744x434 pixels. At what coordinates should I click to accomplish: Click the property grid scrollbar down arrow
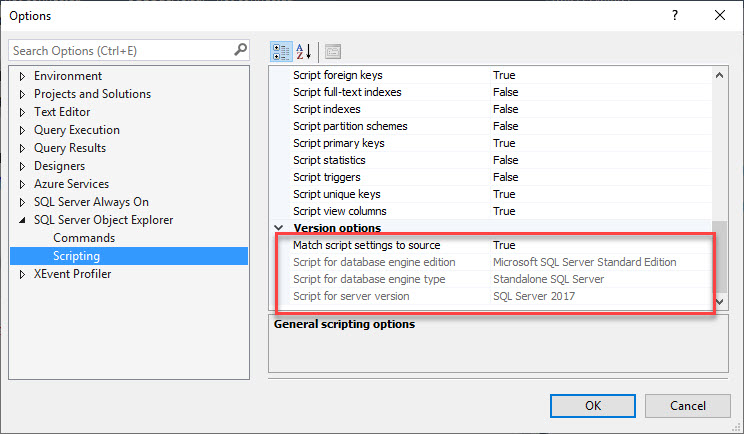click(x=719, y=300)
